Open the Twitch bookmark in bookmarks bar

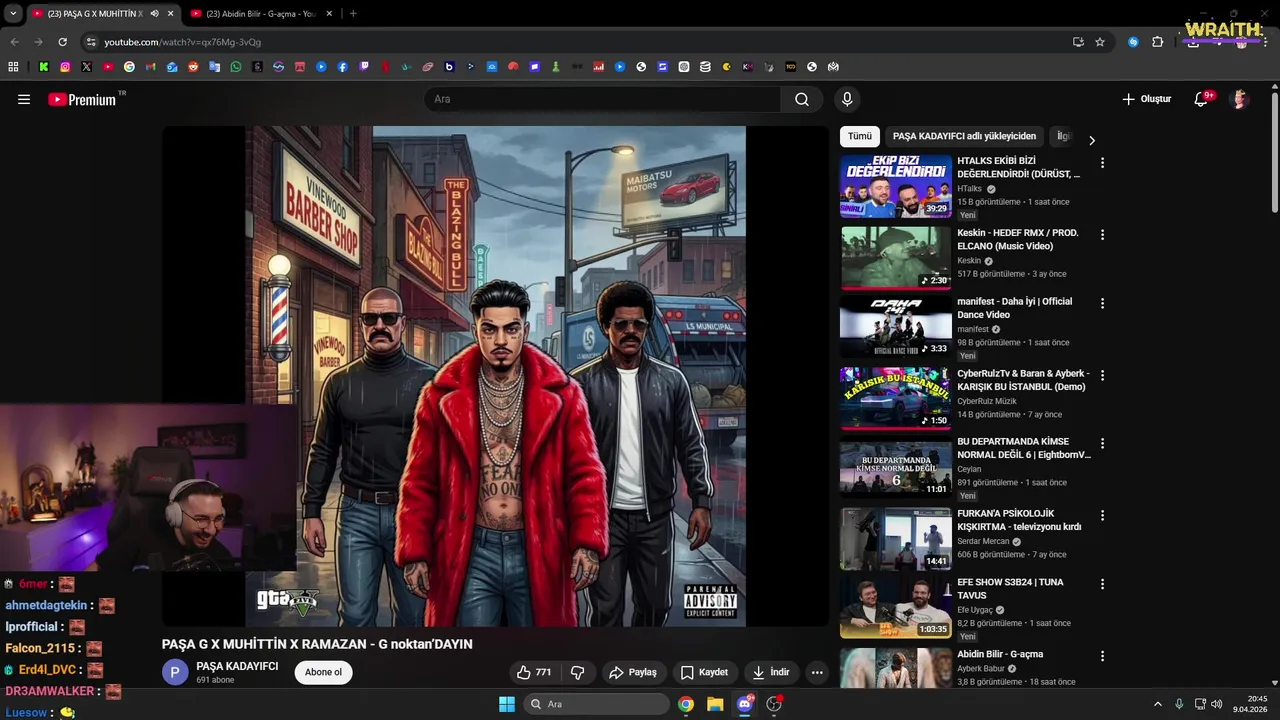[x=364, y=67]
